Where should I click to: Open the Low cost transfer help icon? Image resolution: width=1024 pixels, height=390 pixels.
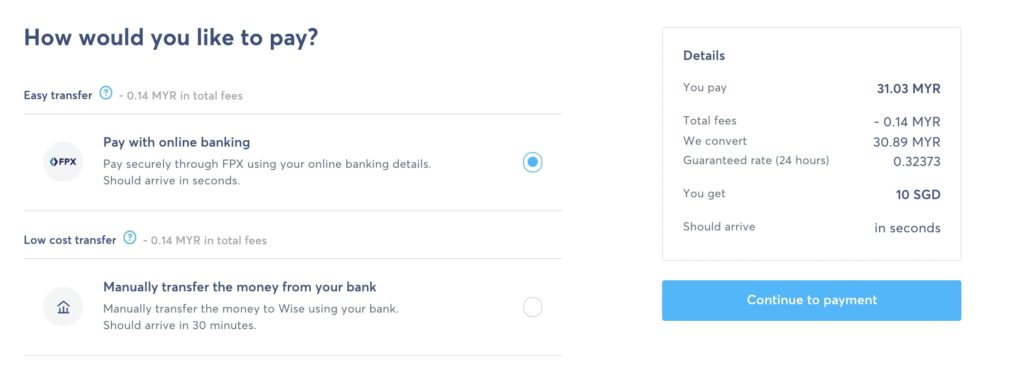click(x=130, y=238)
